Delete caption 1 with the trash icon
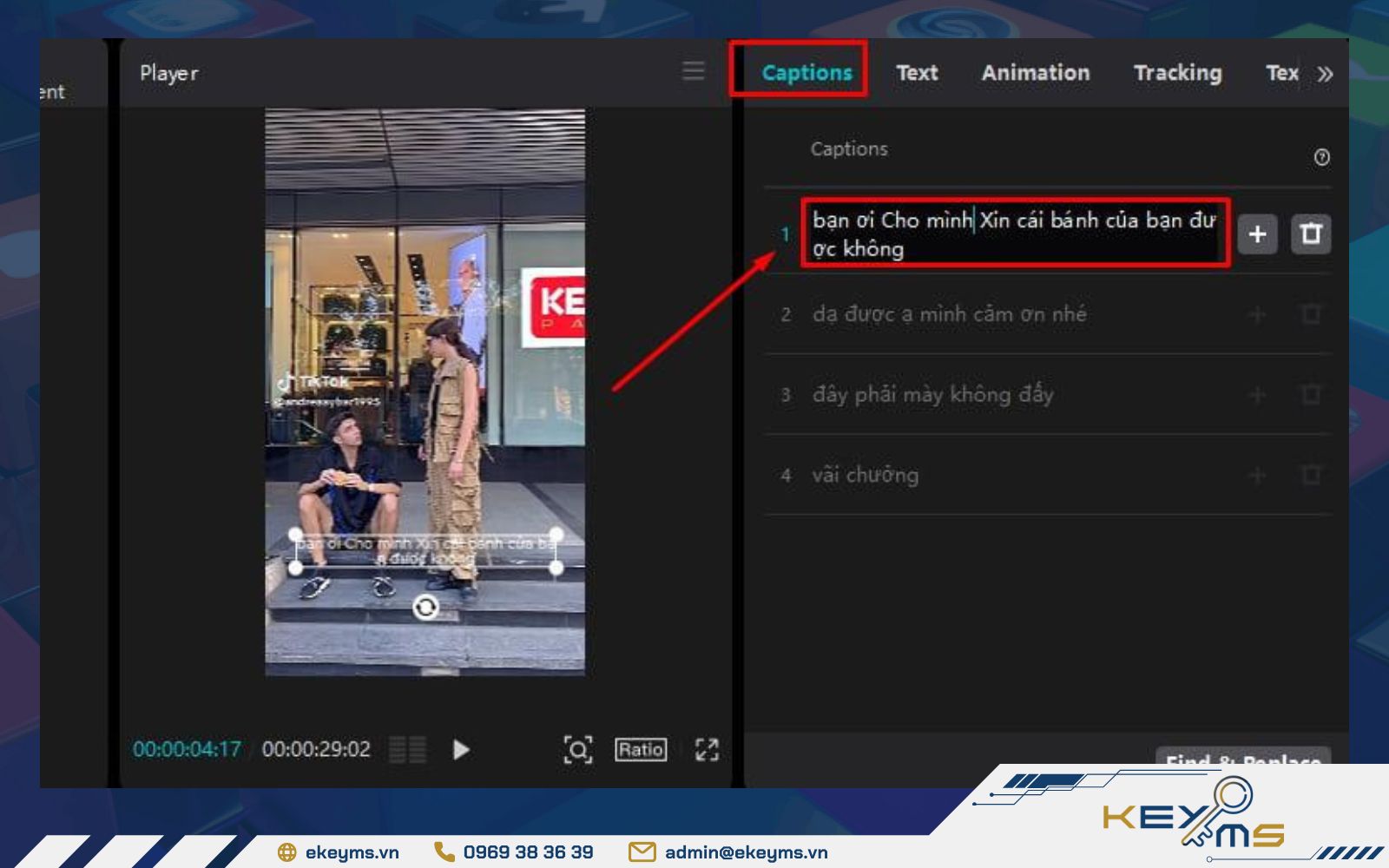Viewport: 1389px width, 868px height. (x=1311, y=234)
